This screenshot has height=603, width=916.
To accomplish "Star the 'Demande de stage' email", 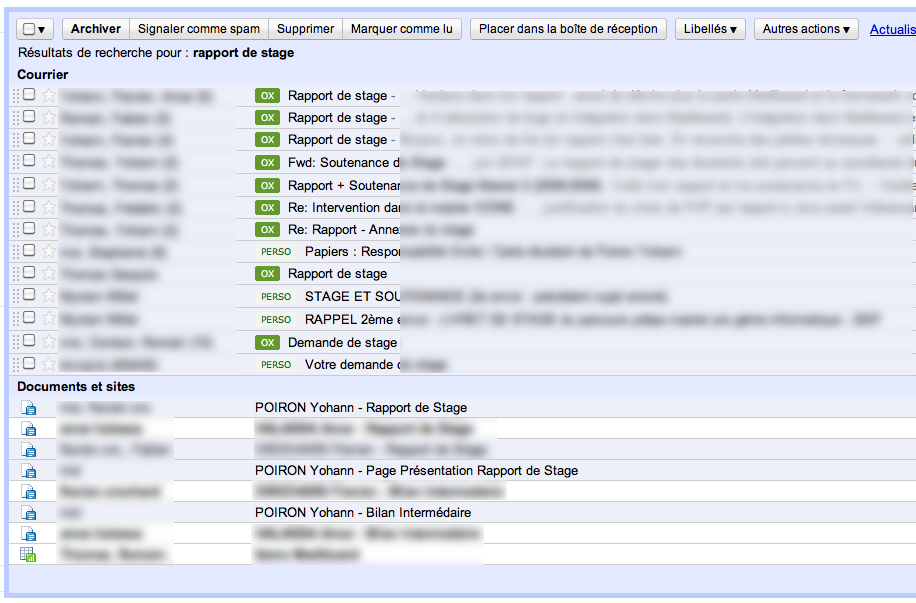I will (48, 342).
